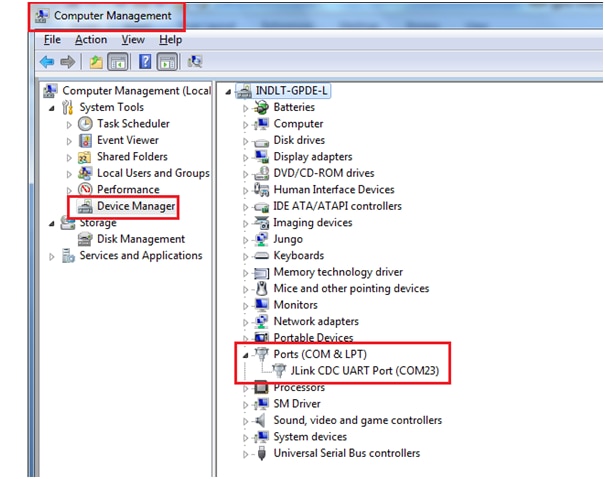The height and width of the screenshot is (479, 605).
Task: Click the Display adapters icon
Action: [x=261, y=157]
